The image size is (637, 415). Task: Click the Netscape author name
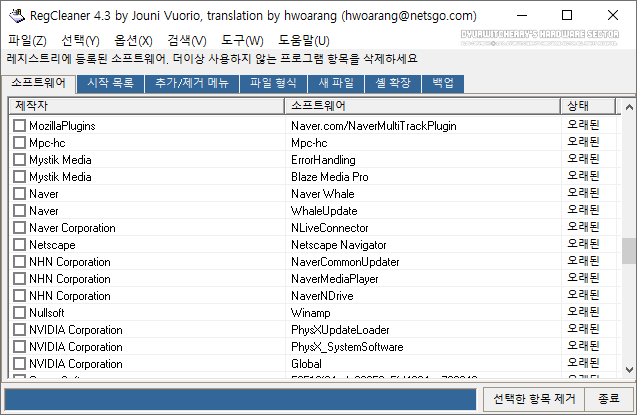pyautogui.click(x=52, y=245)
